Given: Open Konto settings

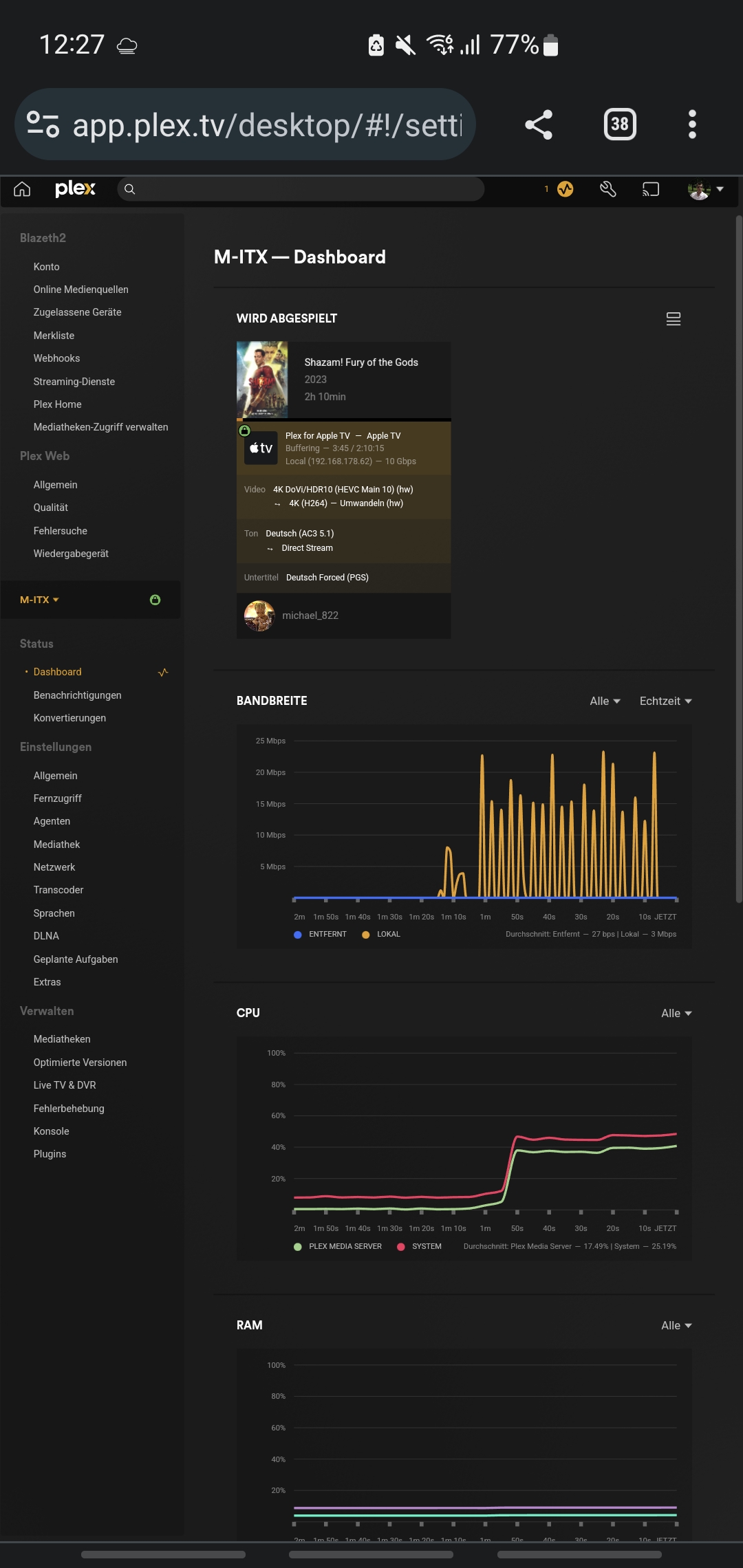Looking at the screenshot, I should coord(47,267).
